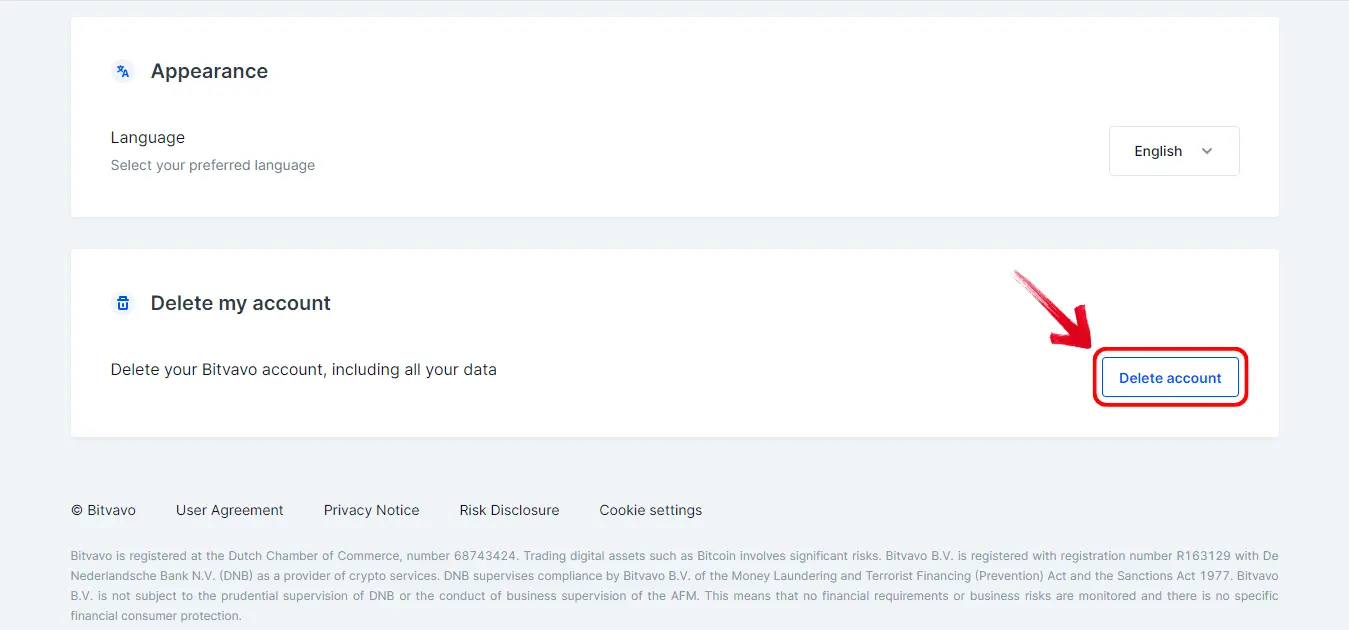Click the Appearance translate icon

tap(123, 71)
